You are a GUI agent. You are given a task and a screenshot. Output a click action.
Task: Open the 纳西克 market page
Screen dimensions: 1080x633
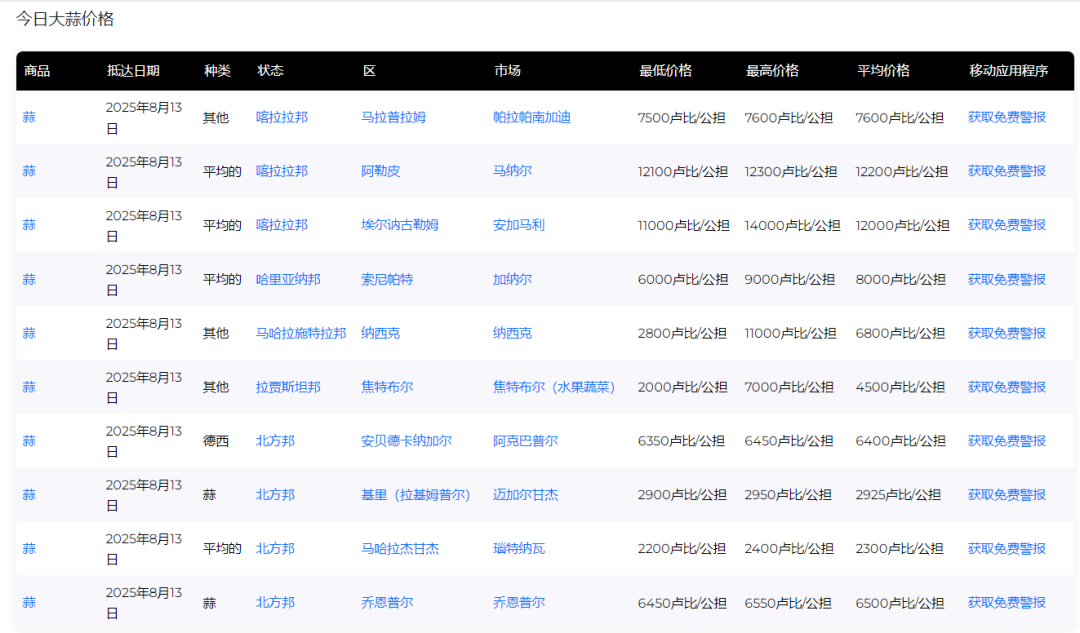(512, 333)
